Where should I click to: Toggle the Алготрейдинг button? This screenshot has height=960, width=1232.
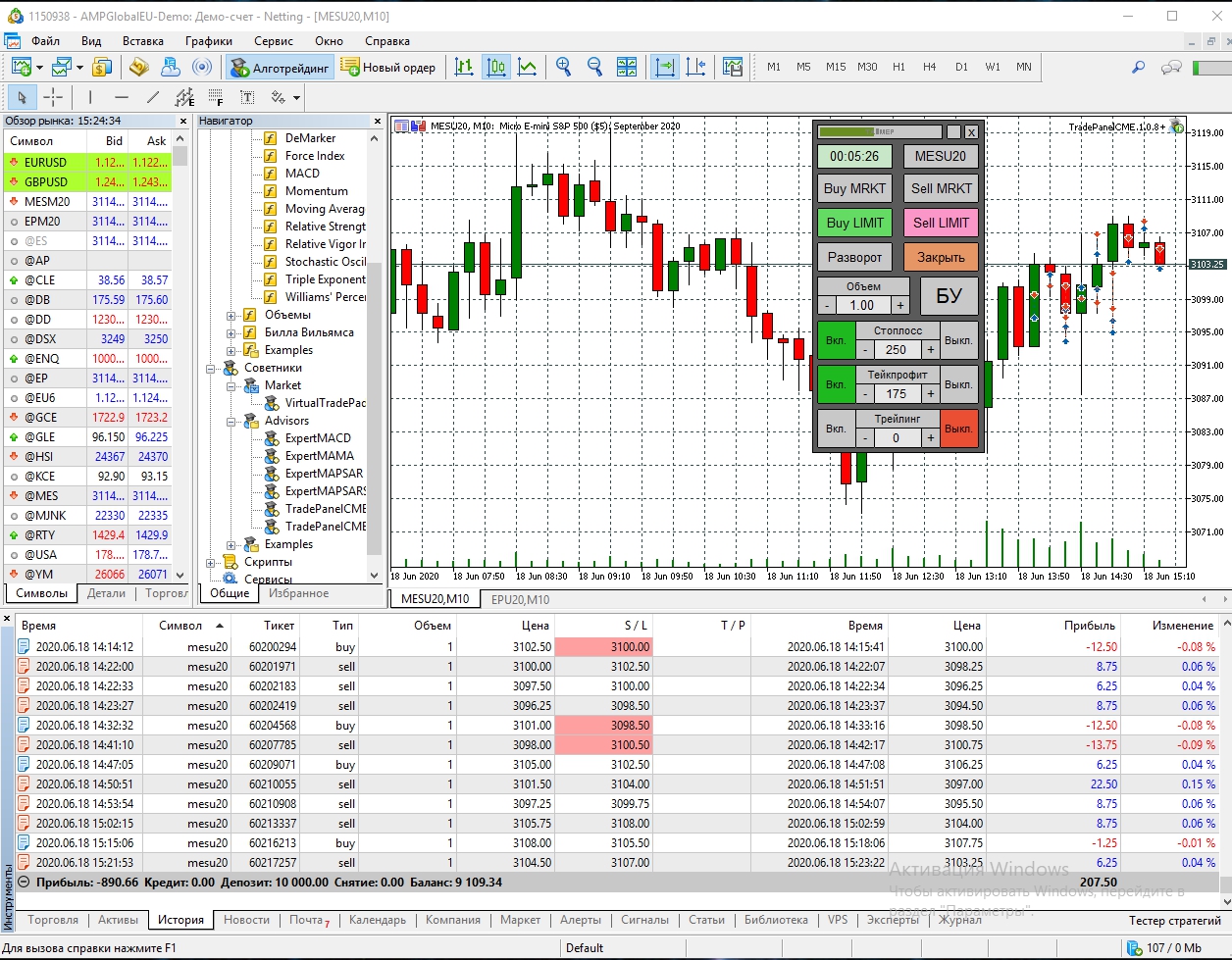[x=281, y=67]
